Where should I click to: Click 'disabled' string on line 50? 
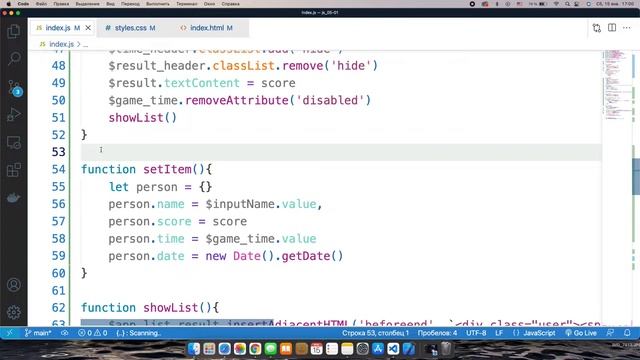tap(329, 100)
